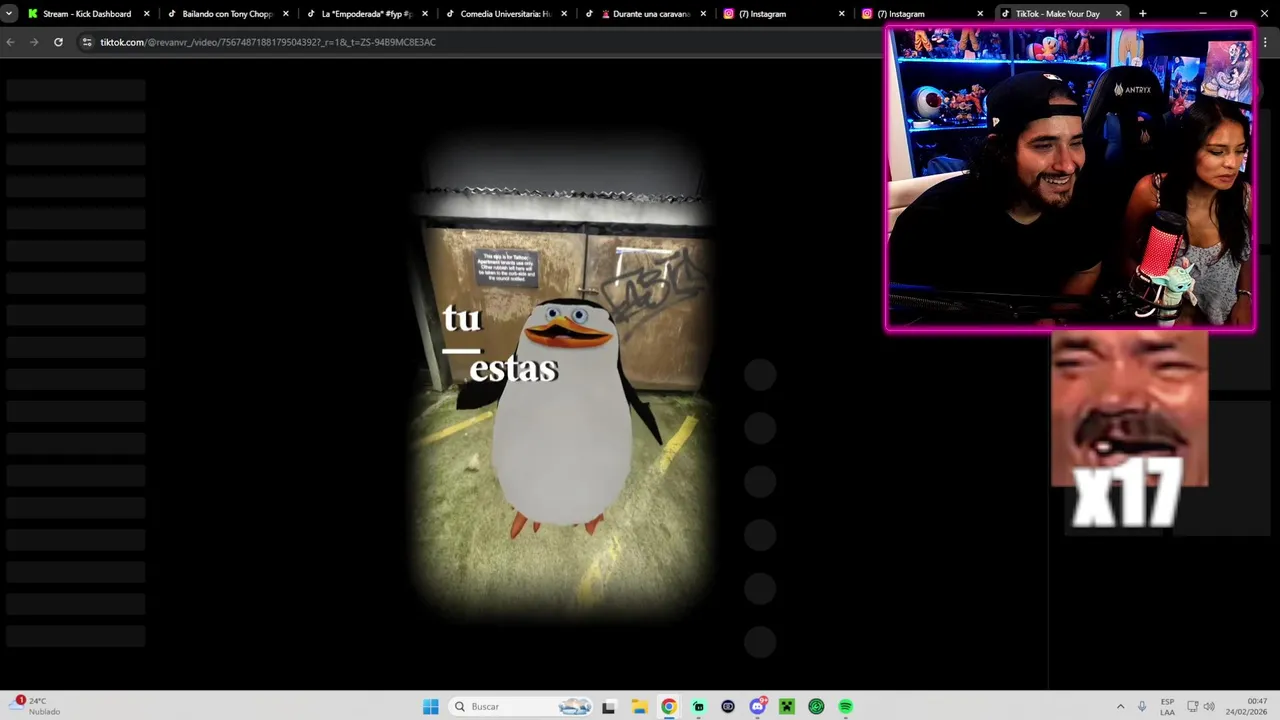Open Task View from the taskbar
Image resolution: width=1280 pixels, height=720 pixels.
[608, 707]
